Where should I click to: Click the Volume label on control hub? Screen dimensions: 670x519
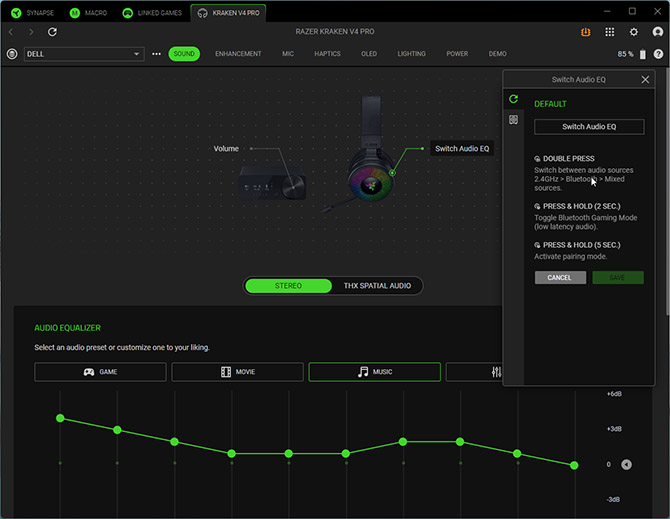226,149
